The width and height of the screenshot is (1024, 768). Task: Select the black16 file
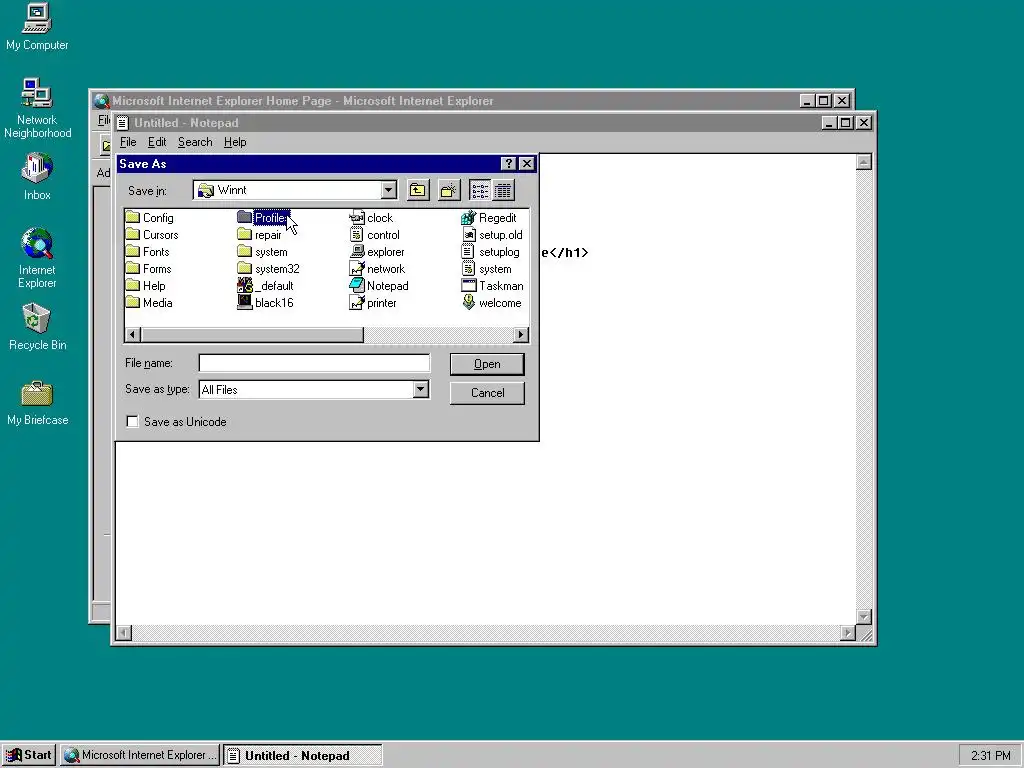(x=265, y=302)
